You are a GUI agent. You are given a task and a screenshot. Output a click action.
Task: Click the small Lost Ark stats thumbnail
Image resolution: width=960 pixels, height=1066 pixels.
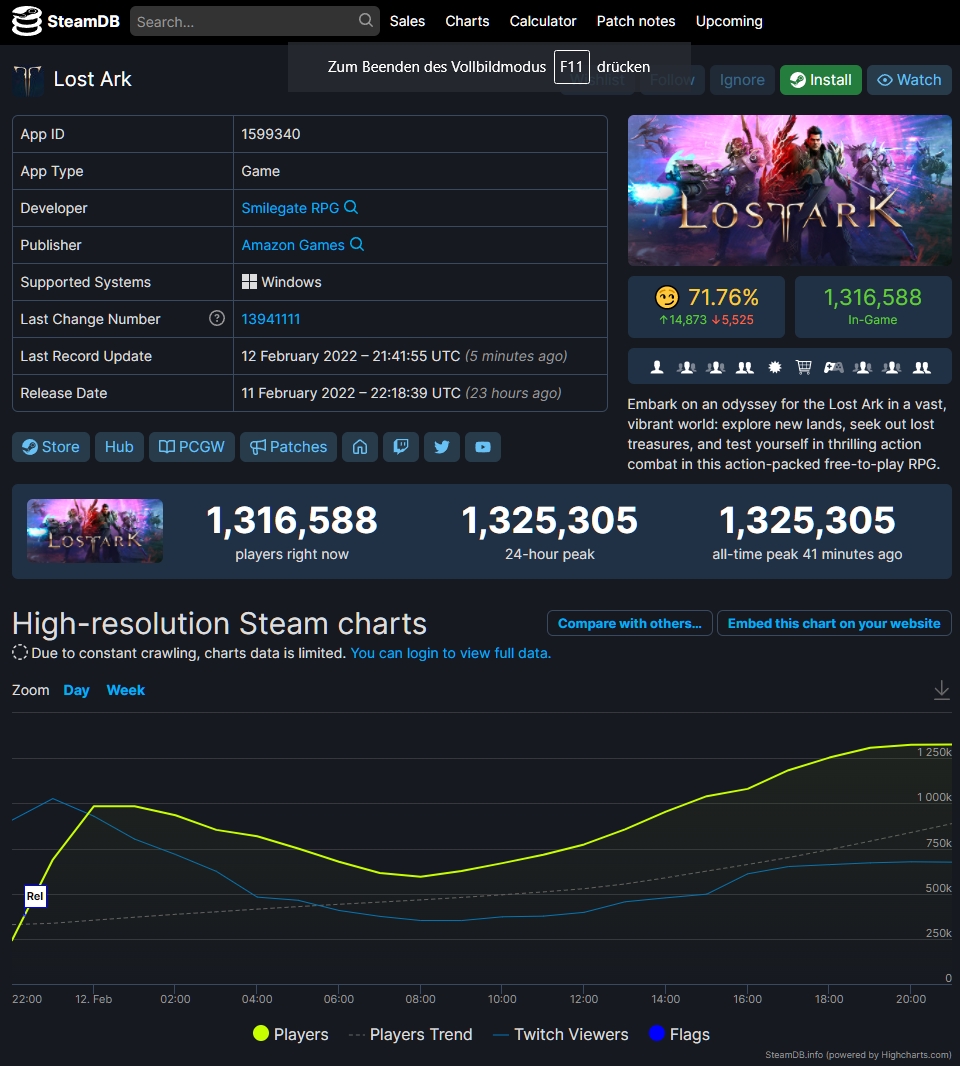click(x=95, y=531)
